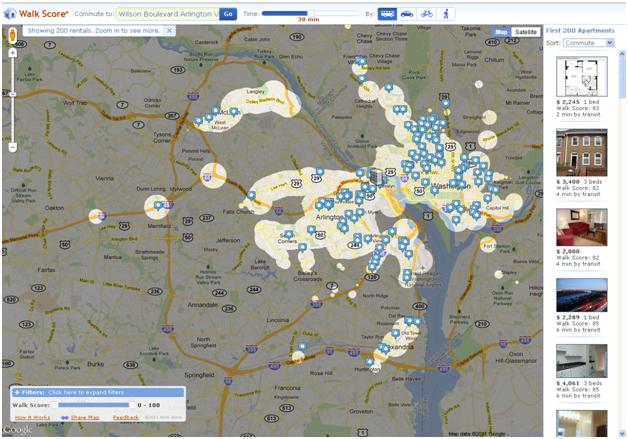This screenshot has width=628, height=439.
Task: Click the '$ 2,000' price text
Action: pyautogui.click(x=568, y=251)
